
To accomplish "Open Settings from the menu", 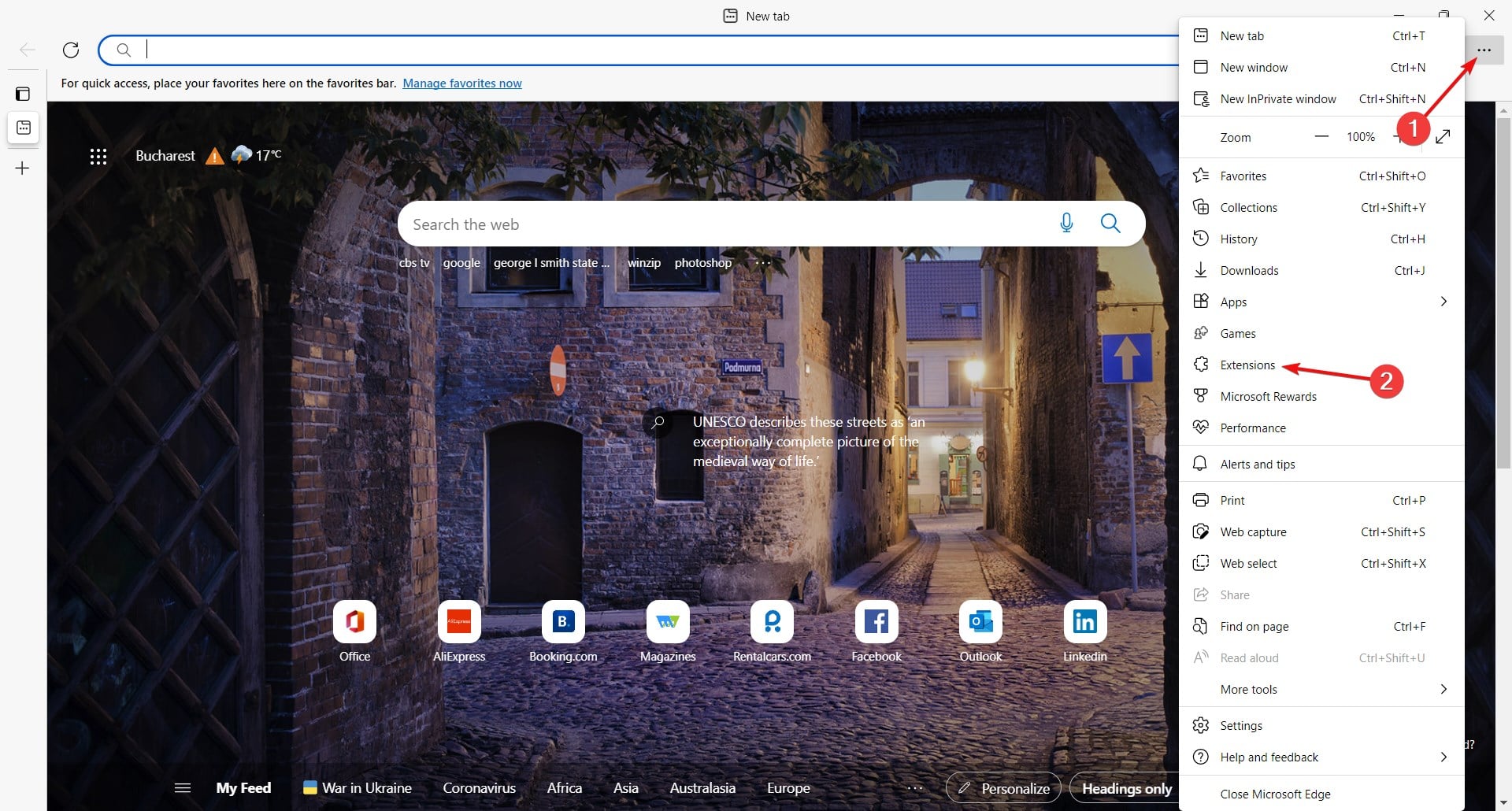I will (x=1321, y=725).
